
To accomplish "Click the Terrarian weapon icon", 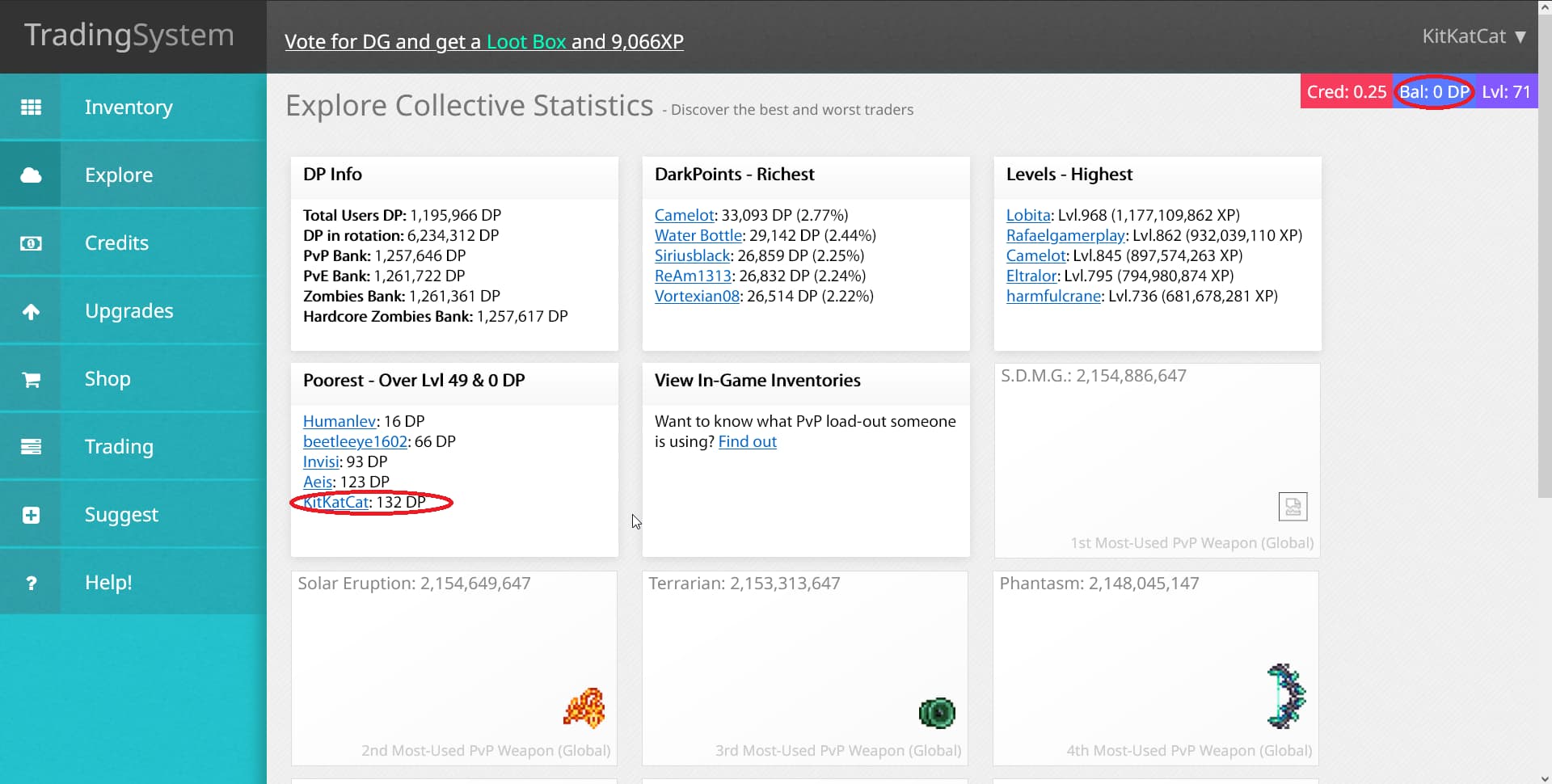I will [937, 713].
